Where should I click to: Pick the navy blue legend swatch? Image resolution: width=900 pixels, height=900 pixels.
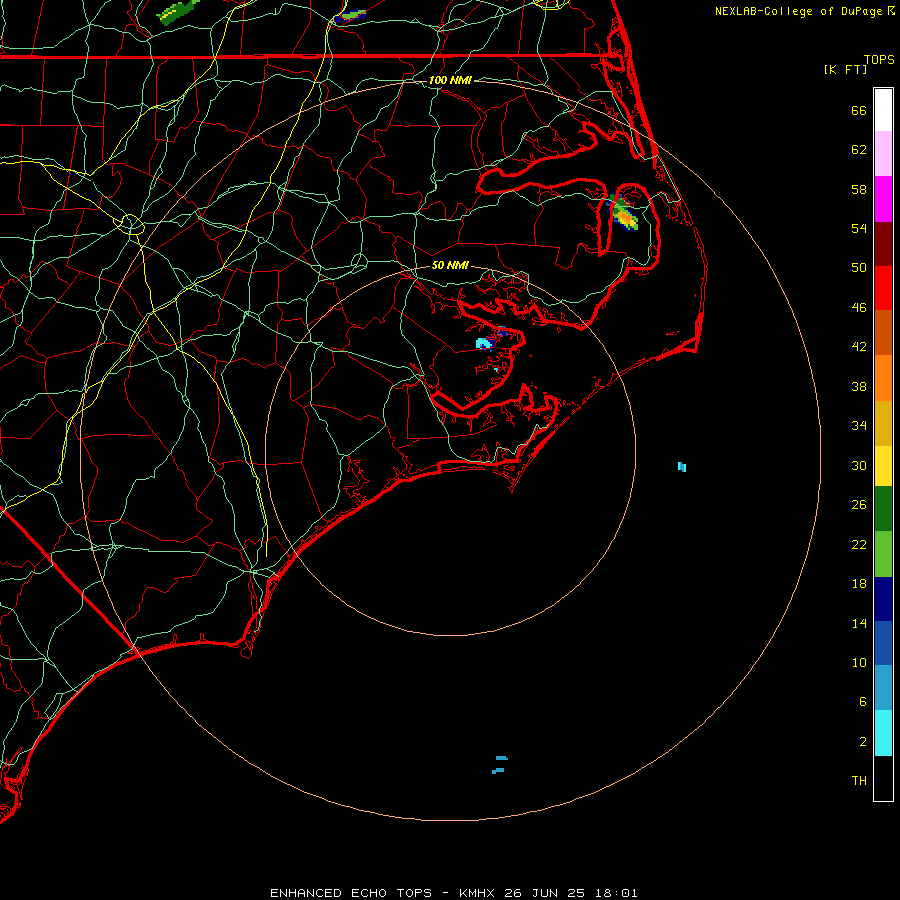point(883,599)
